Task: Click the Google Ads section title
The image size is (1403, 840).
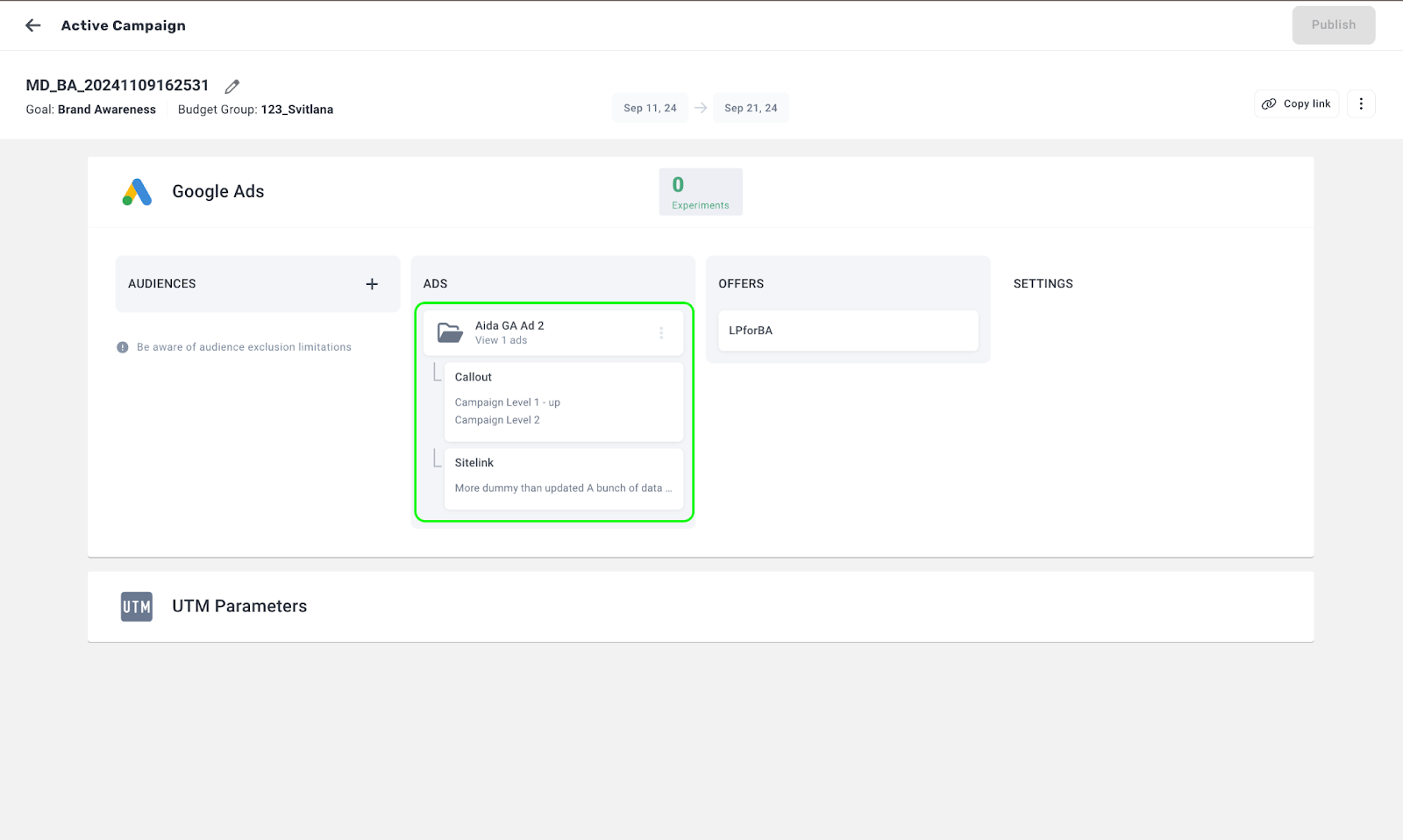Action: coord(218,191)
